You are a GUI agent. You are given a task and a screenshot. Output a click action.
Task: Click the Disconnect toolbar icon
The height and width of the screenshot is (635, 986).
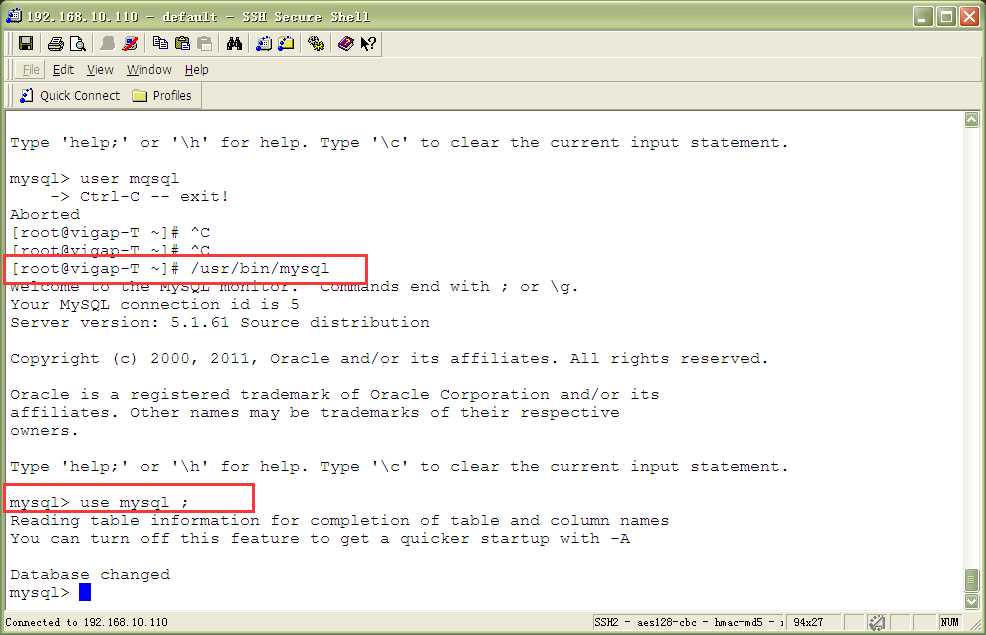point(130,43)
